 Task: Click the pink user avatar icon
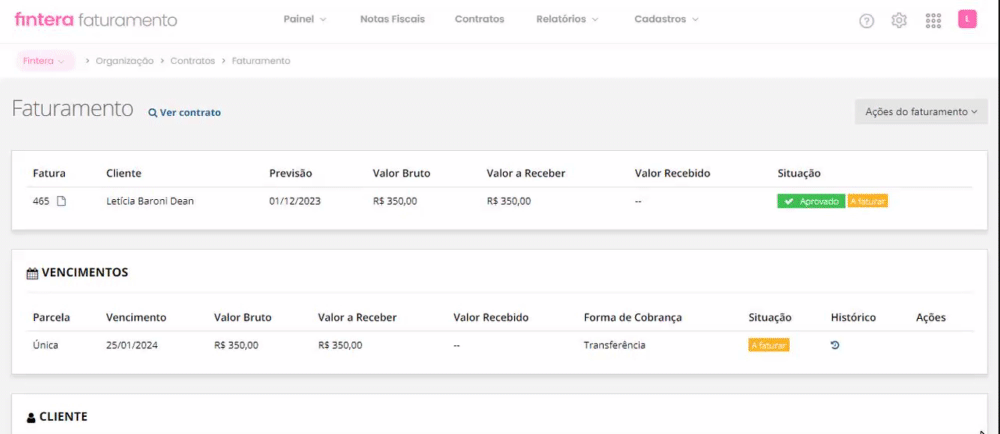tap(967, 20)
